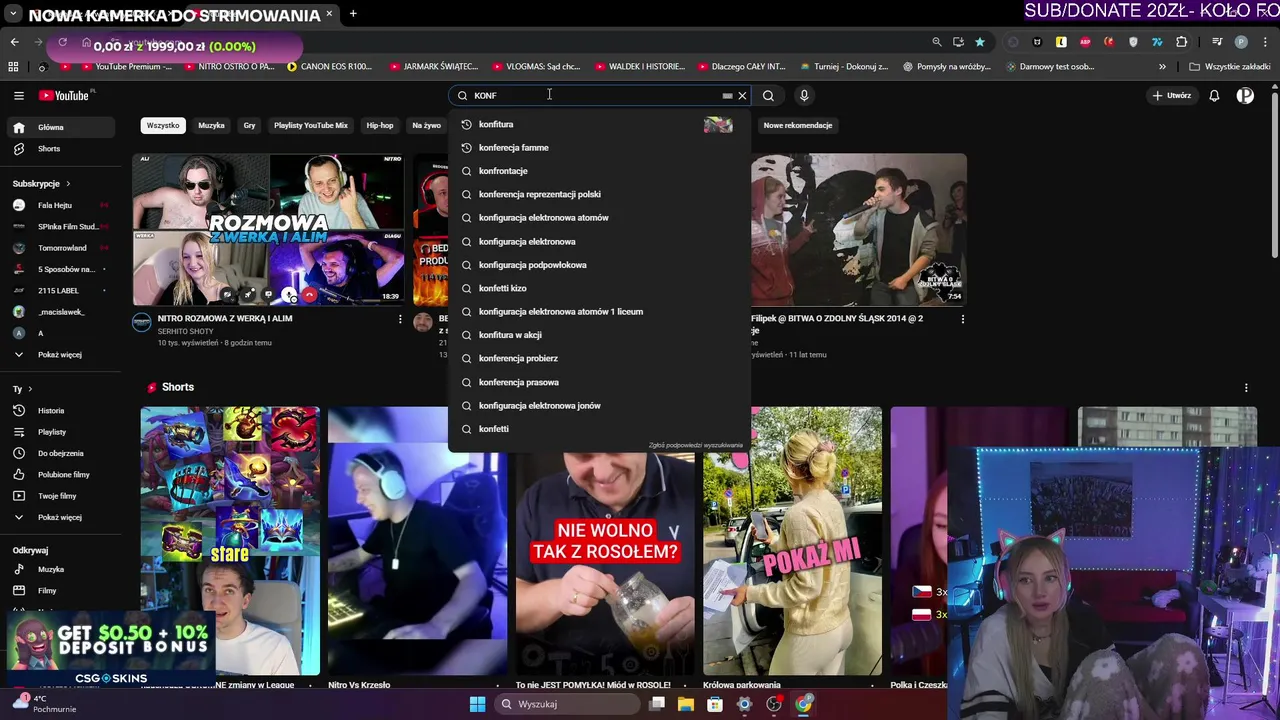Image resolution: width=1280 pixels, height=720 pixels.
Task: Choose the suggestion 'konferecja famme'
Action: [x=598, y=148]
